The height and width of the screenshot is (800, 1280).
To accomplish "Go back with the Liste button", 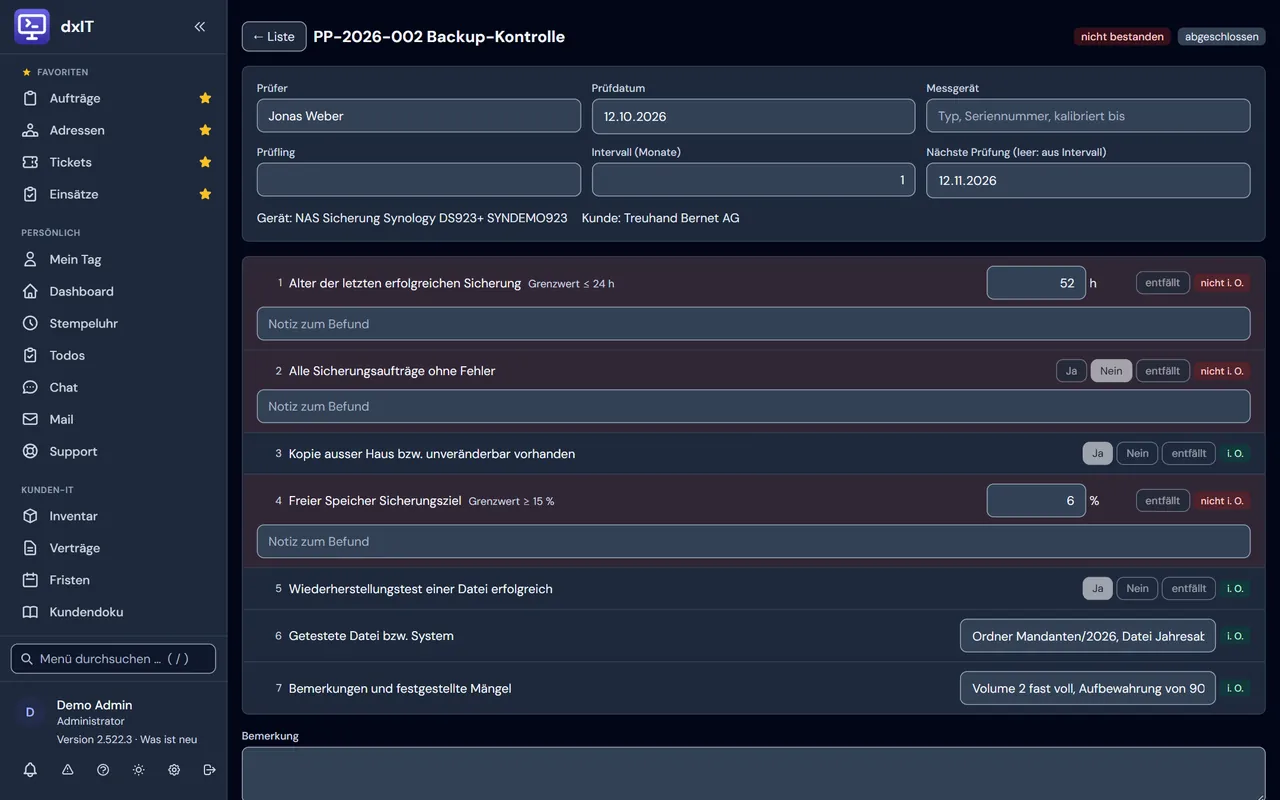I will (274, 37).
